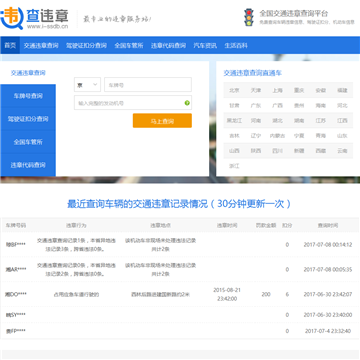
Task: Choose 安徽 in the province grid
Action: (x=321, y=90)
